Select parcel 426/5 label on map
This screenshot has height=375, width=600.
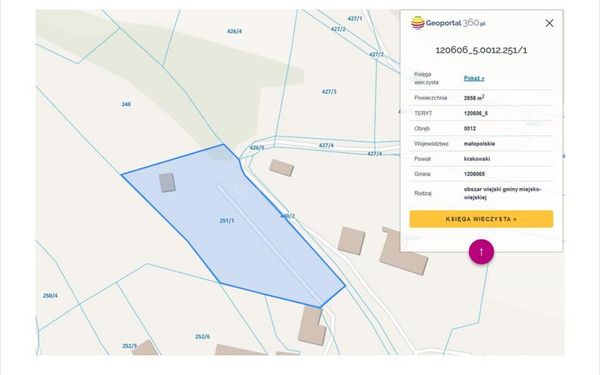[257, 148]
